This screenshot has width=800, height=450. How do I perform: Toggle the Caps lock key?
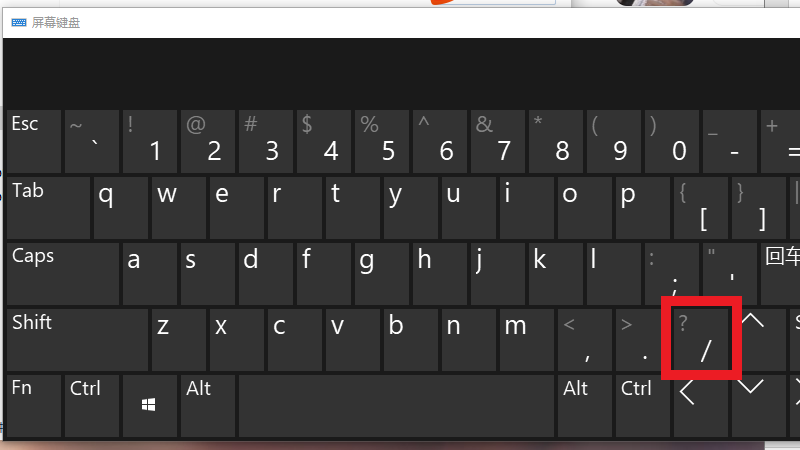click(x=63, y=274)
